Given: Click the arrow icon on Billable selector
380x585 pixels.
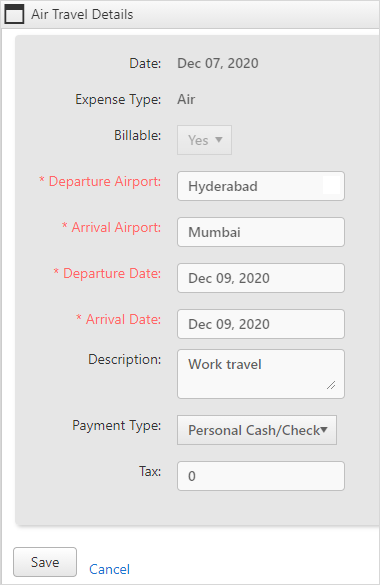Looking at the screenshot, I should 219,140.
